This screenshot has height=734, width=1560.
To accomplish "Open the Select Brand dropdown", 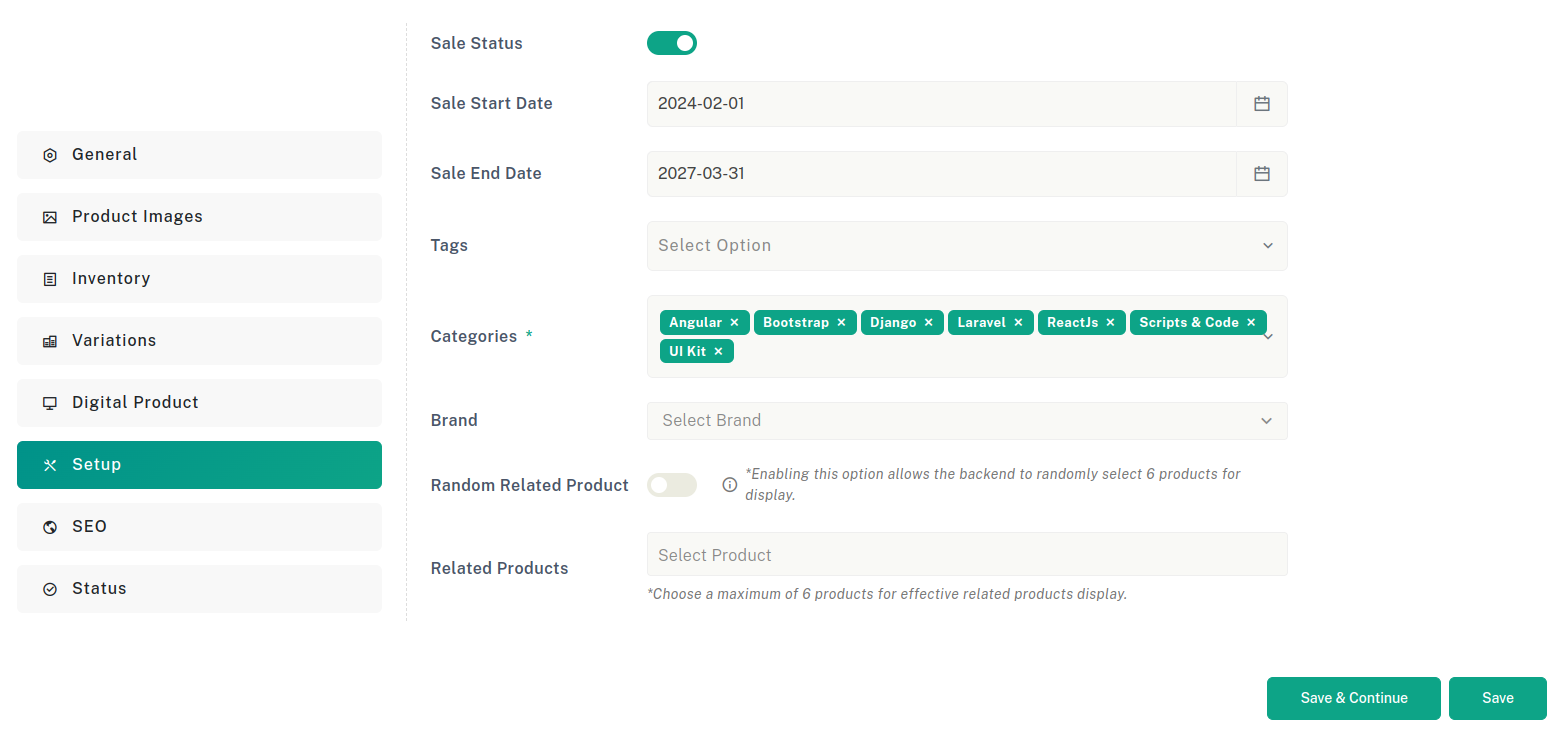I will [967, 421].
